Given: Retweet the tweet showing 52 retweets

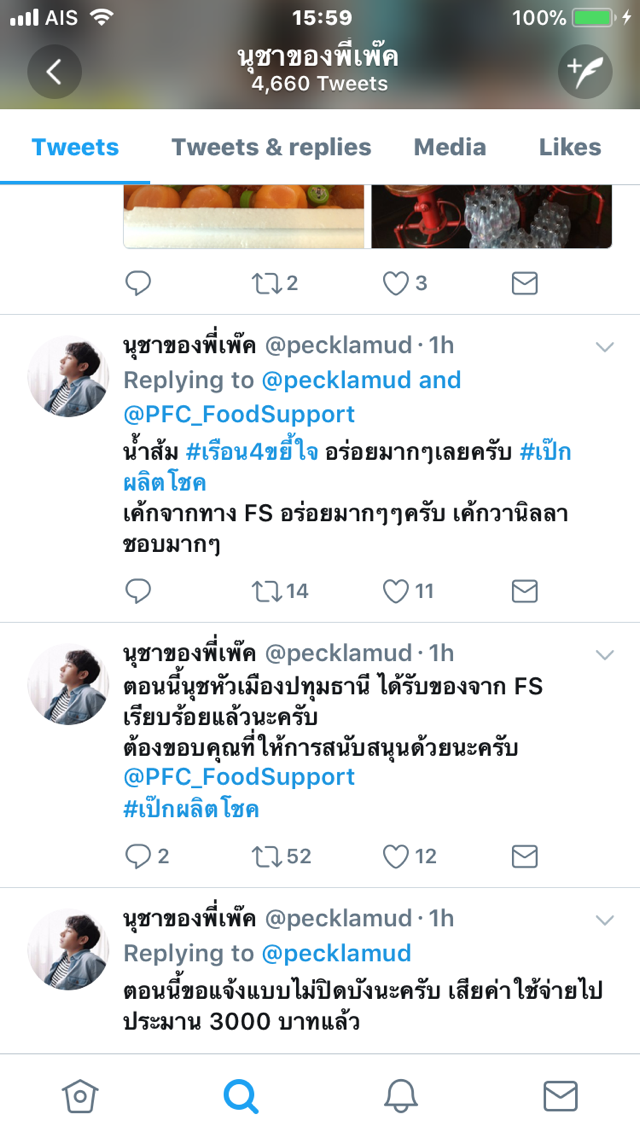Looking at the screenshot, I should coord(267,856).
